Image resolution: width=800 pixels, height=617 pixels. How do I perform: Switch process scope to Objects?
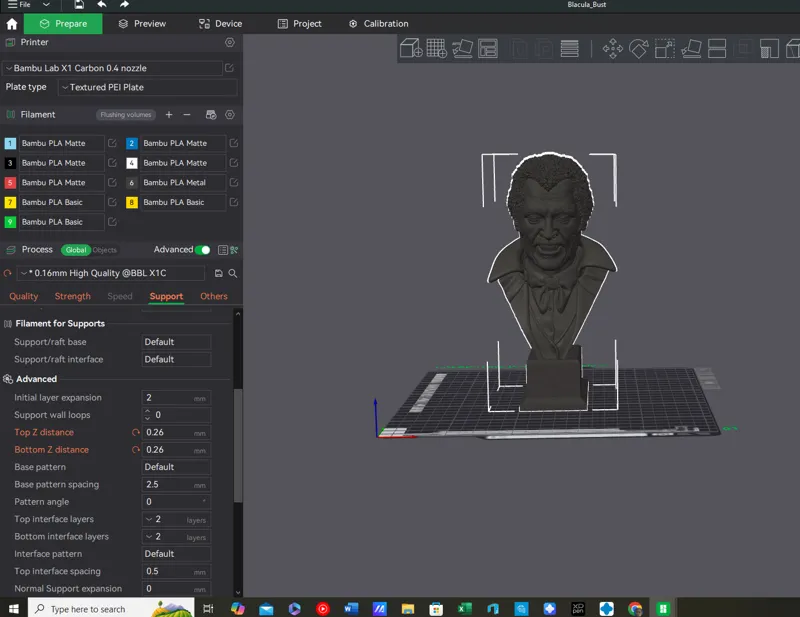105,250
